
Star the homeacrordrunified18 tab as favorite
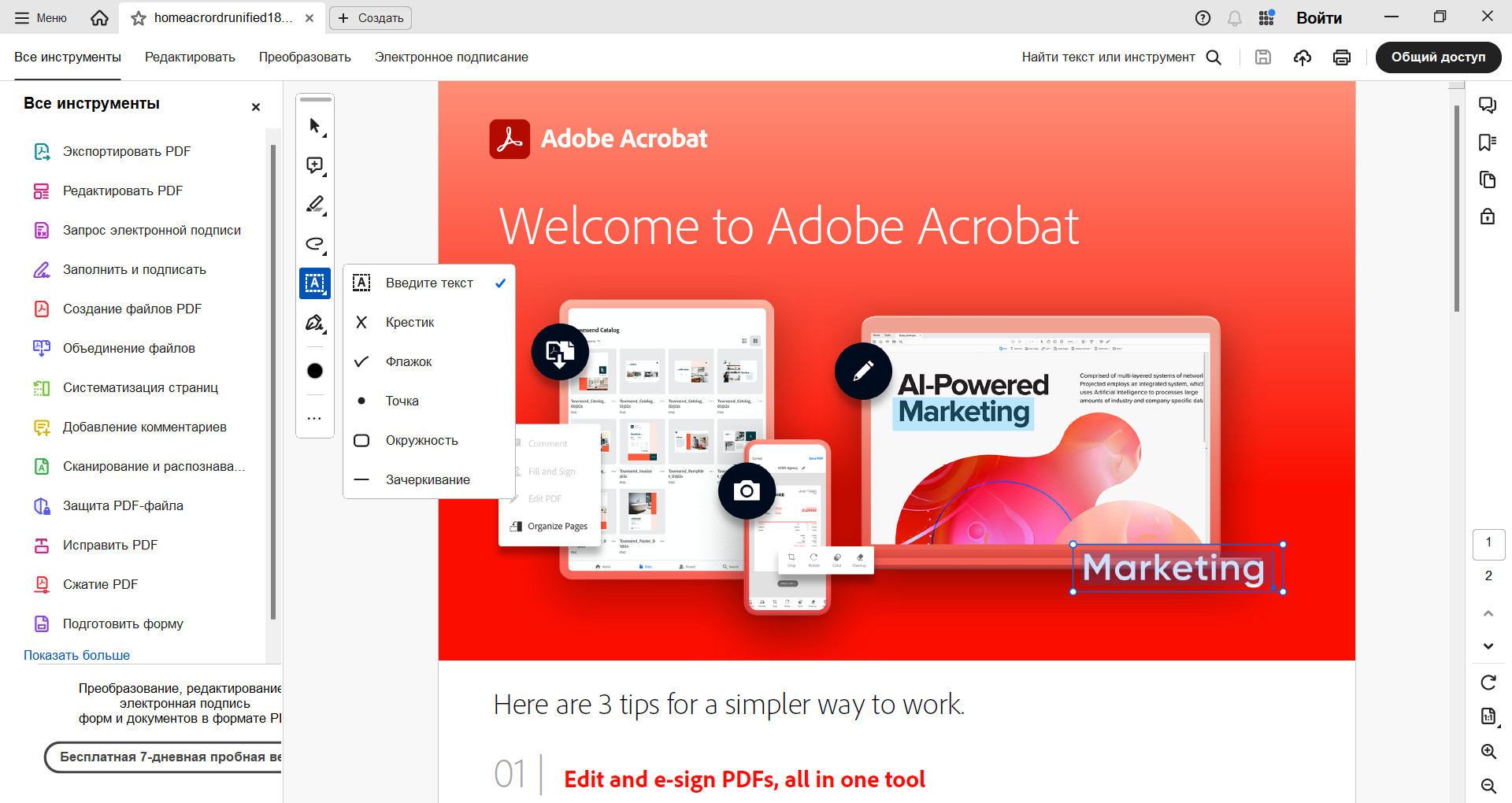coord(139,18)
